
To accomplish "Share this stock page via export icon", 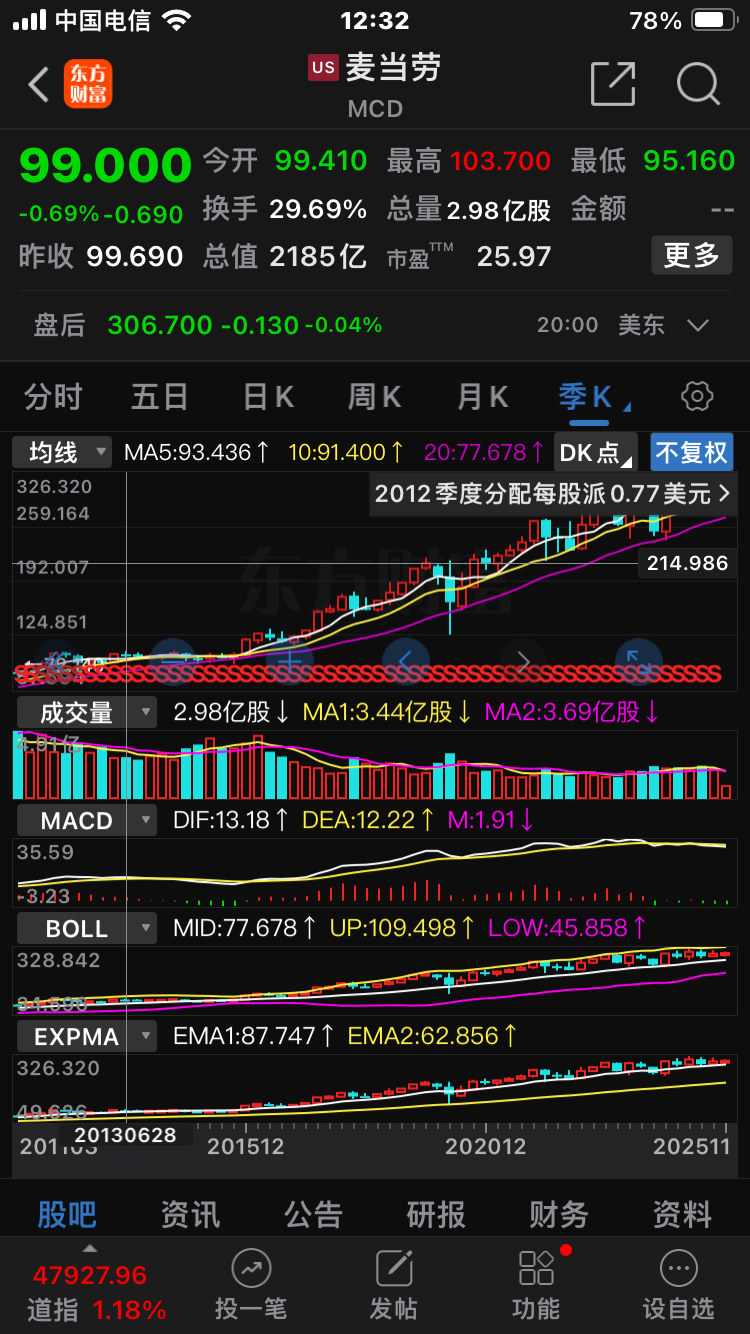I will pyautogui.click(x=613, y=84).
